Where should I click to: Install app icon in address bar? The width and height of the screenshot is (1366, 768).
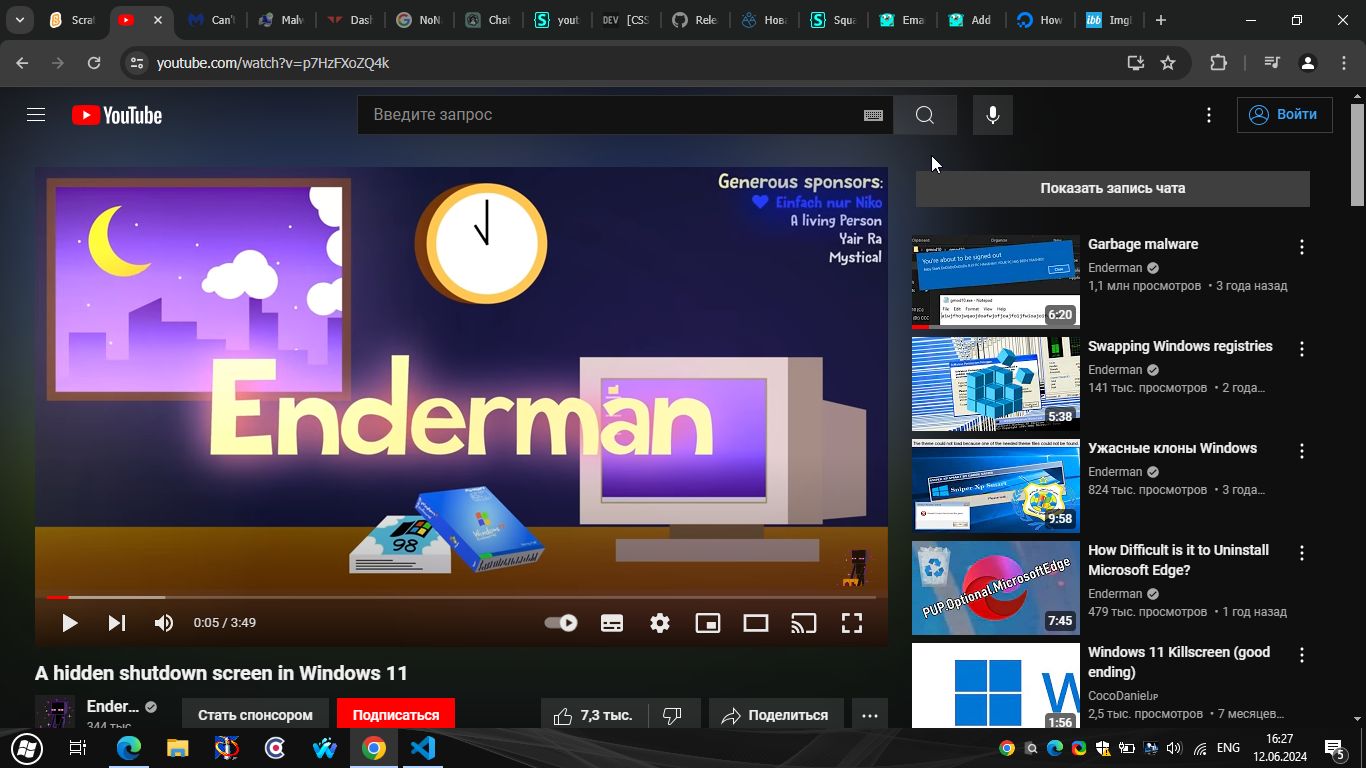[1135, 63]
